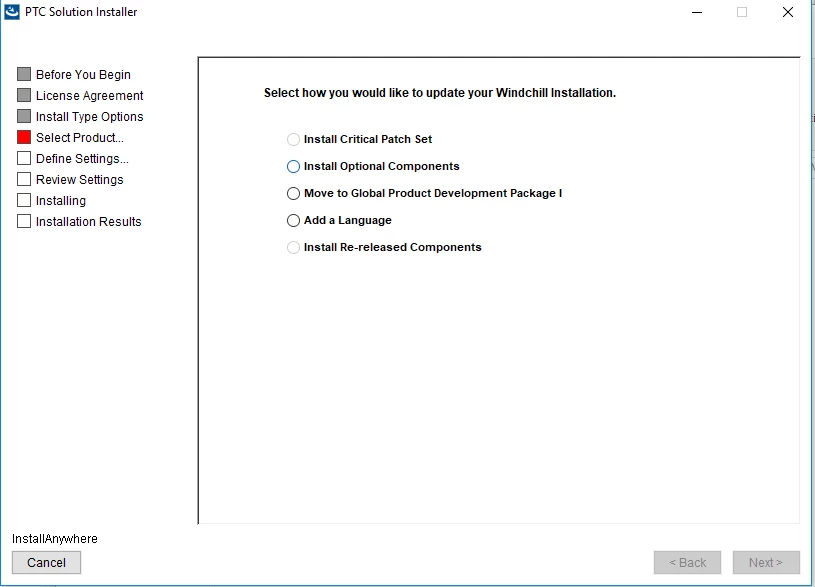This screenshot has width=815, height=587.
Task: Click the Installing step marker box
Action: [24, 200]
